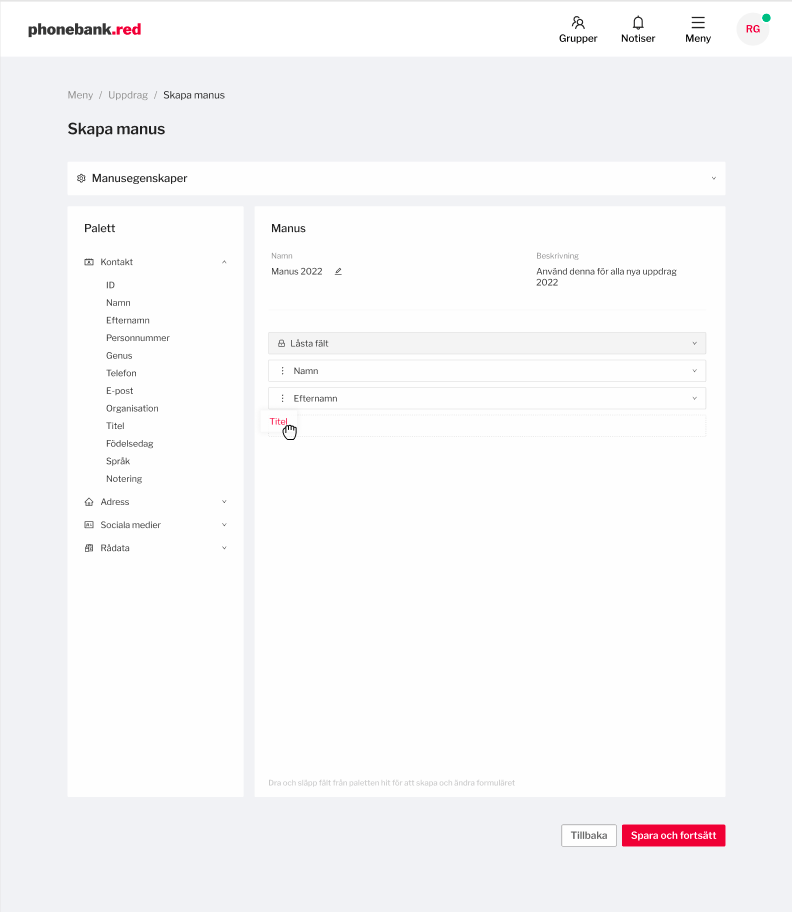Image resolution: width=792 pixels, height=912 pixels.
Task: Click the drag handle on Efternamn field
Action: pos(282,398)
